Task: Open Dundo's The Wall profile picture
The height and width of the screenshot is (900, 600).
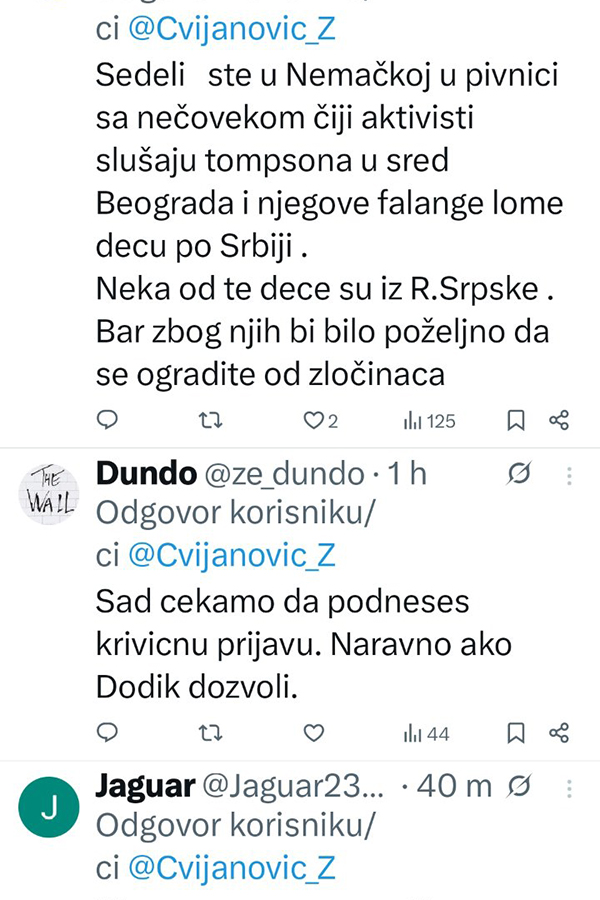Action: click(x=49, y=494)
